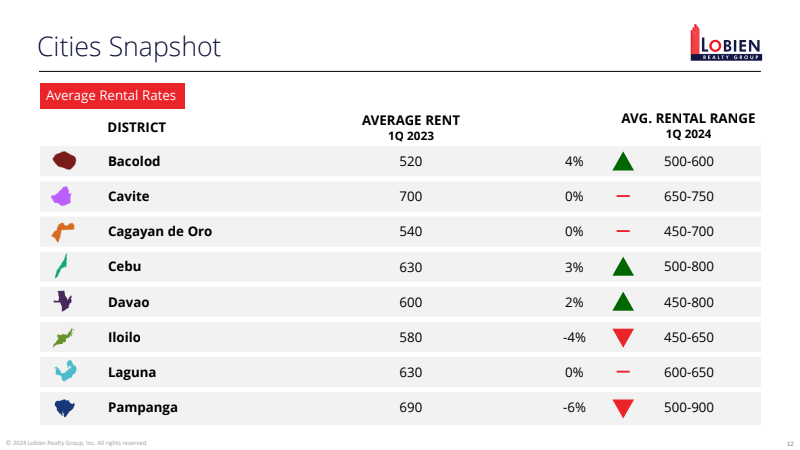Click the Average Rental Rates red label
The image size is (800, 450).
111,96
